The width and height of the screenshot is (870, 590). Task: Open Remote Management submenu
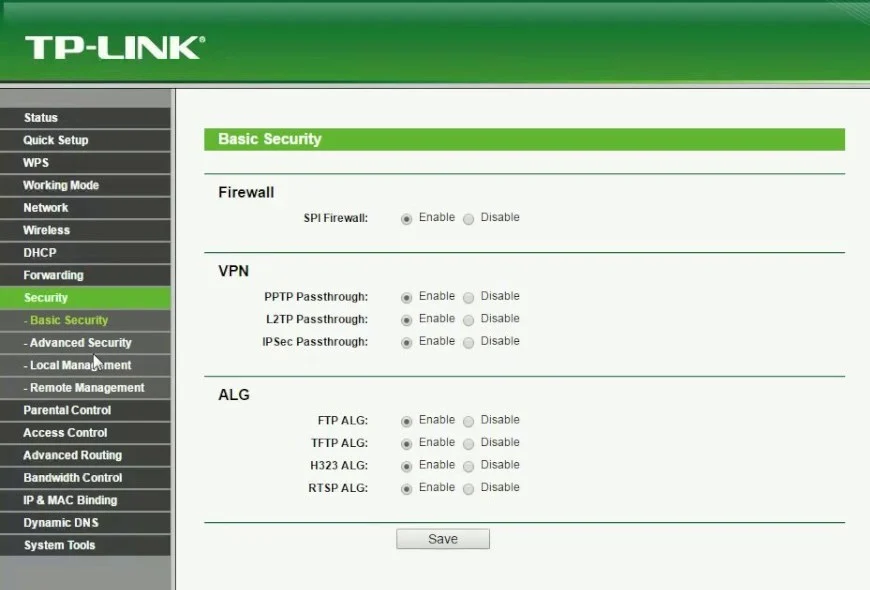click(x=85, y=388)
